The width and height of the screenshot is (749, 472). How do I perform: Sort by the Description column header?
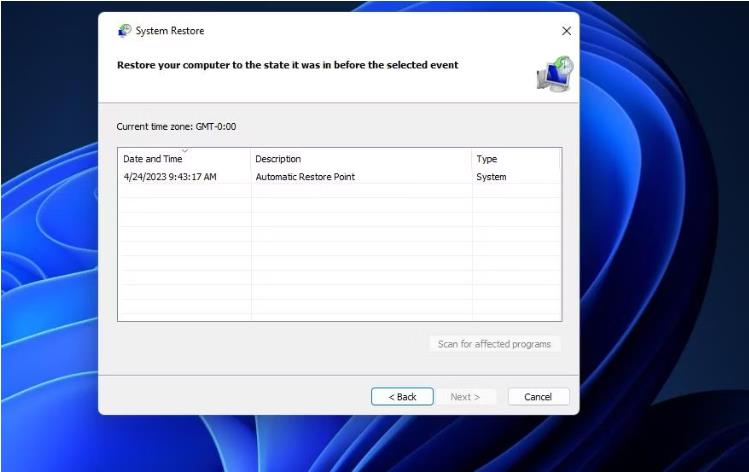point(361,159)
